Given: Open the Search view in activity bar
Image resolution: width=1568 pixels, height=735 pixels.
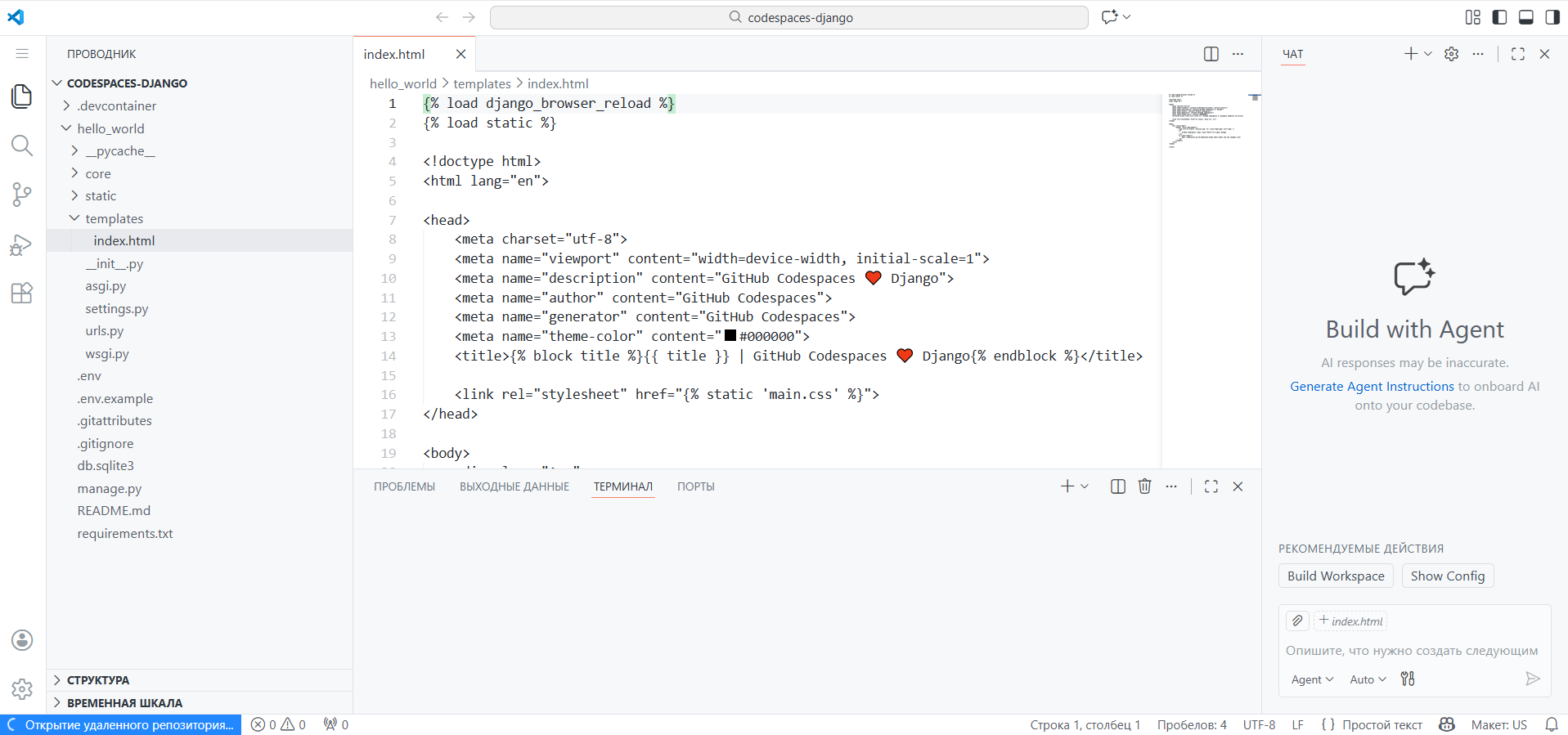Looking at the screenshot, I should [x=22, y=146].
